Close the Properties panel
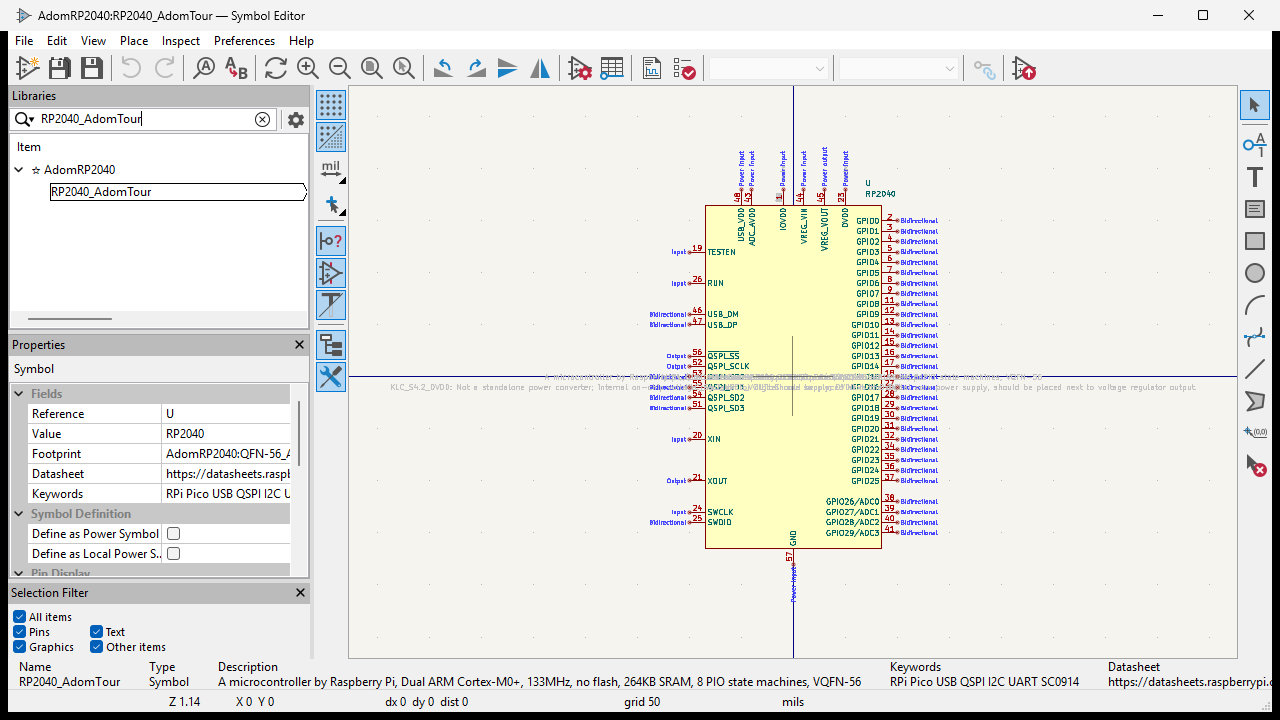Viewport: 1280px width, 720px height. (x=299, y=345)
